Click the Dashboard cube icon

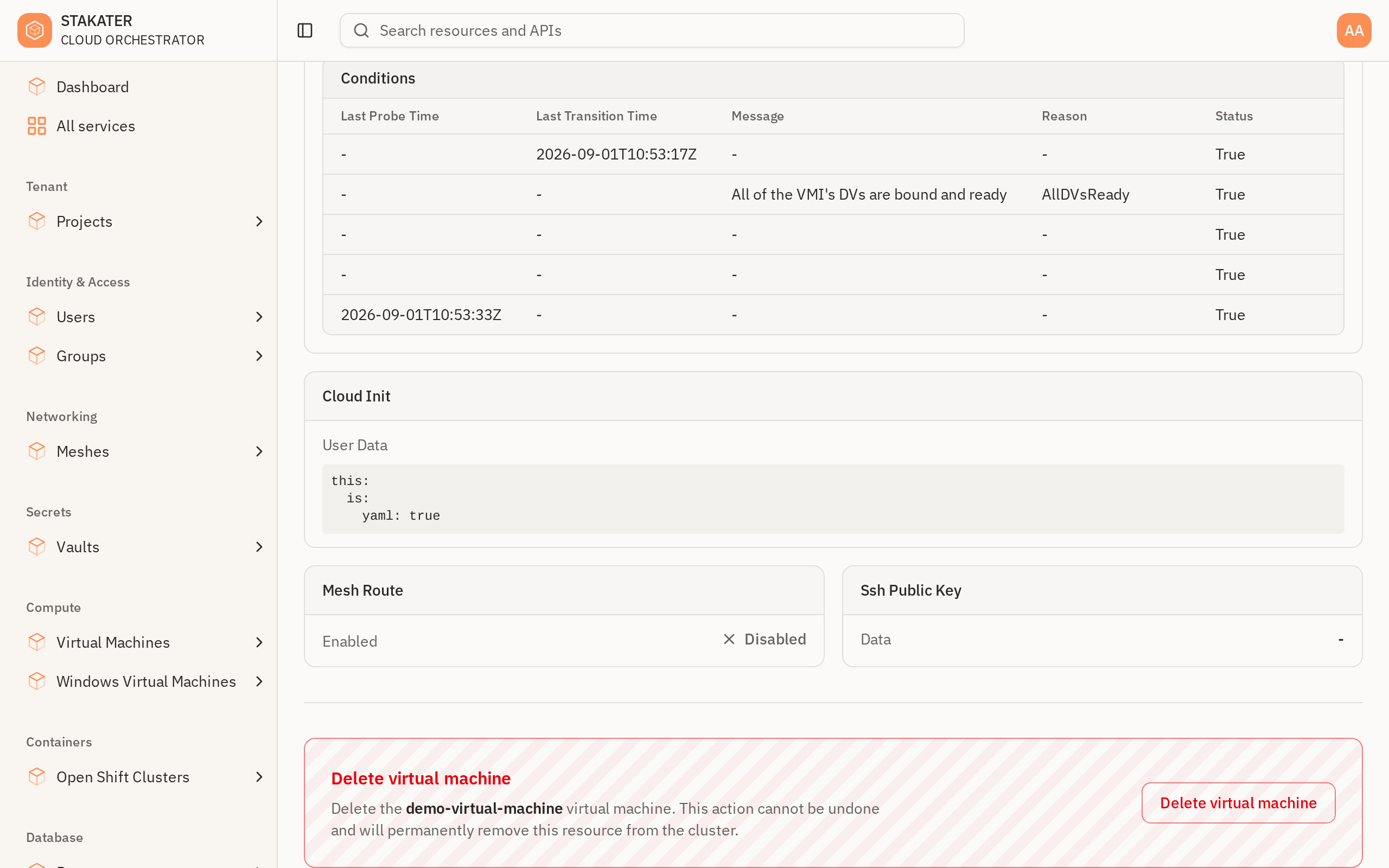pyautogui.click(x=37, y=87)
